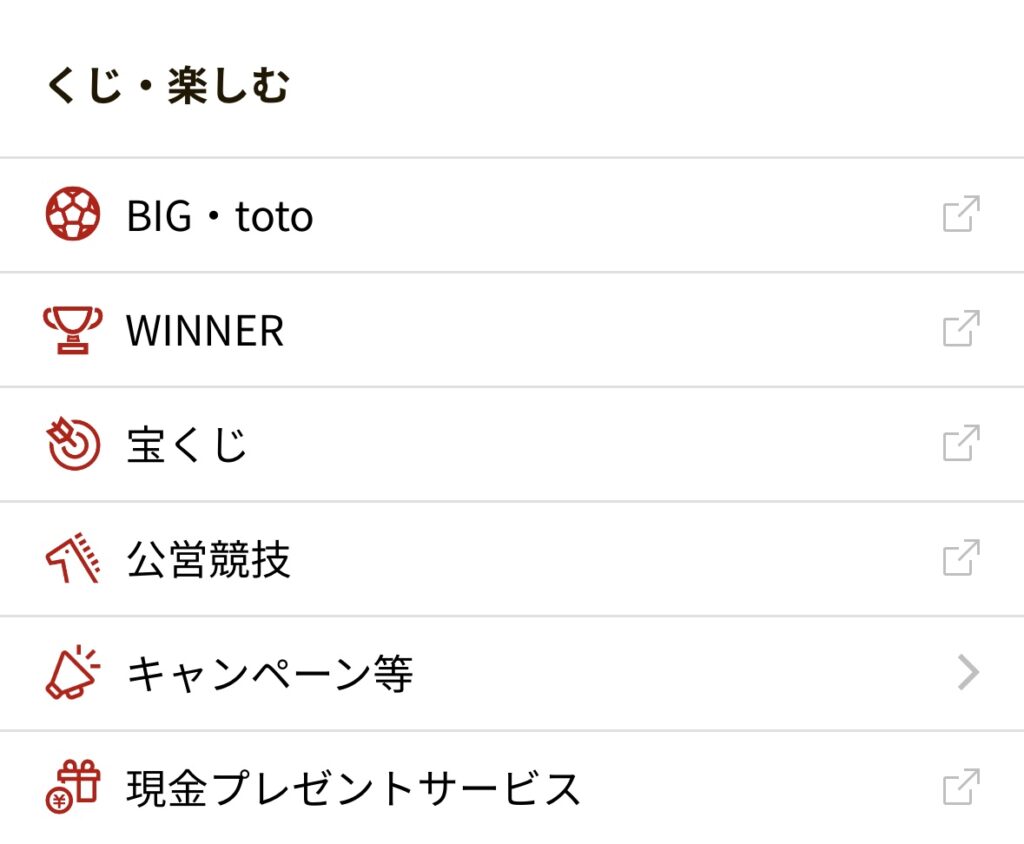Click the empty space in the WINNER row
1024x844 pixels.
607,330
